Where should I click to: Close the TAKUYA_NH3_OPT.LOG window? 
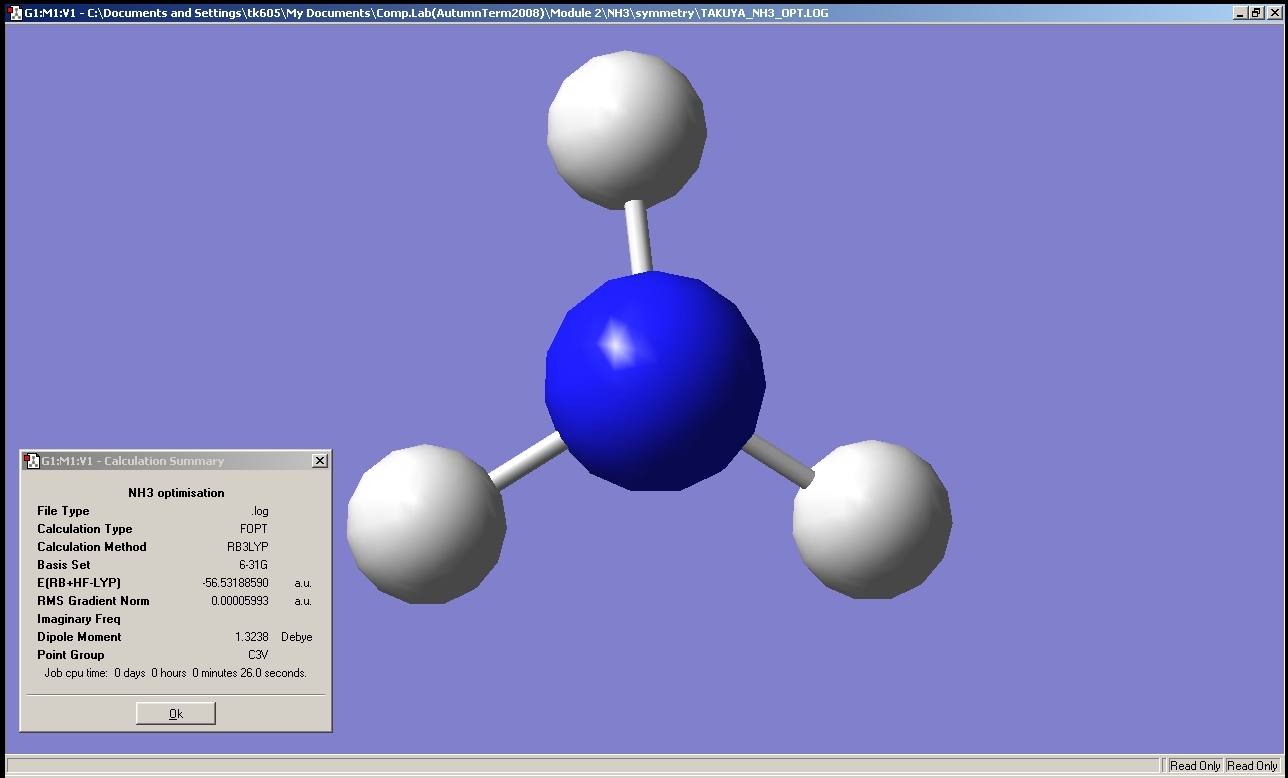(x=1273, y=13)
